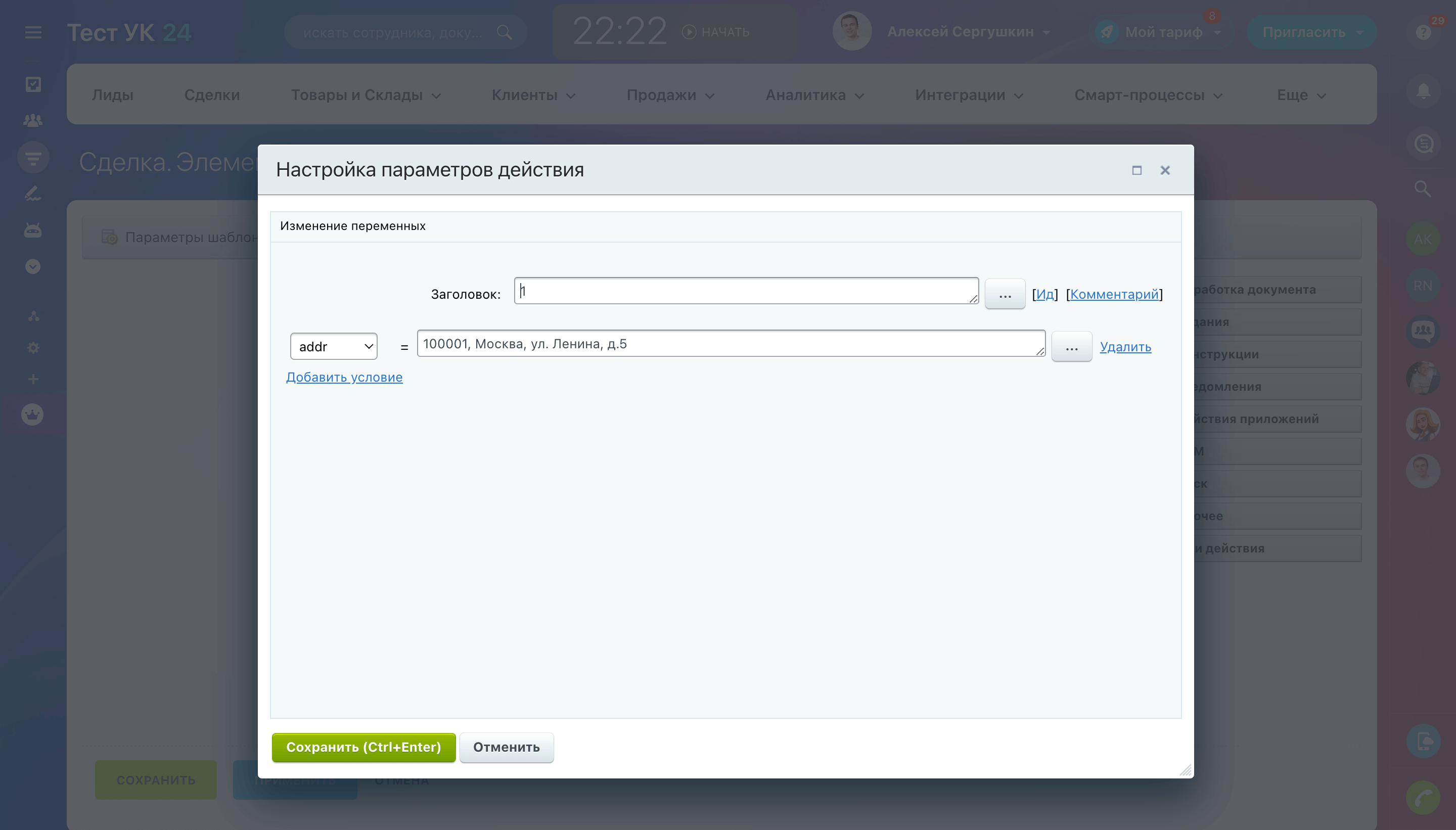The width and height of the screenshot is (1456, 830).
Task: Open the addr variable dropdown
Action: click(334, 347)
